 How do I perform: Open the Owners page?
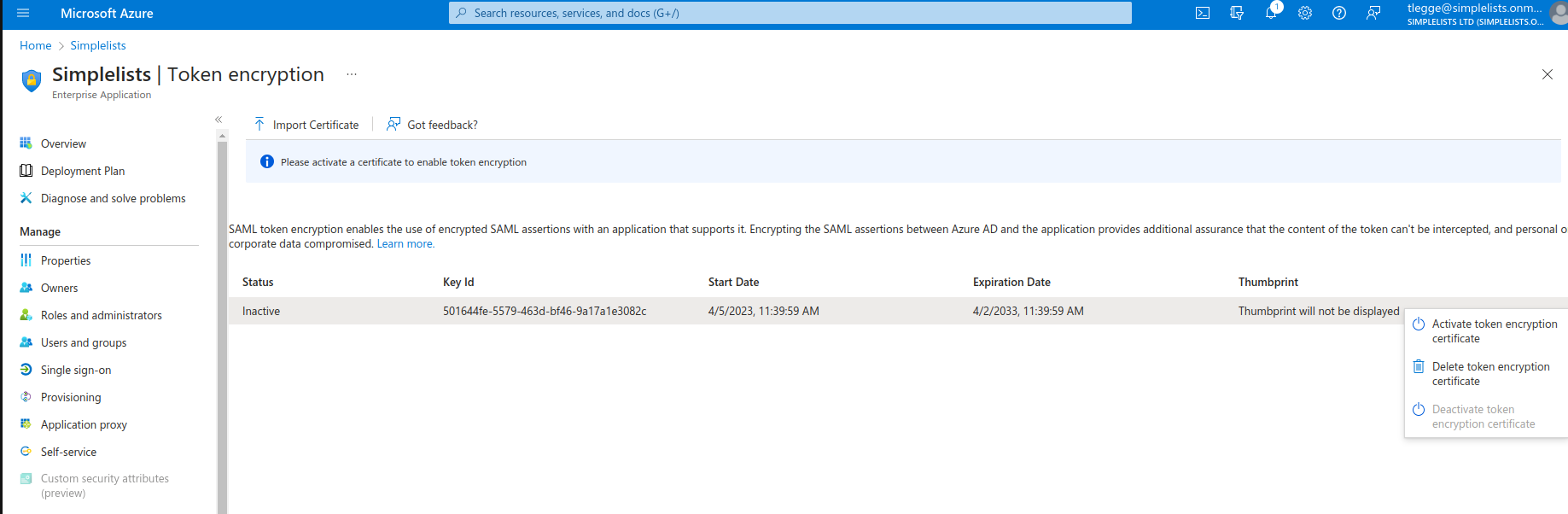(x=59, y=288)
